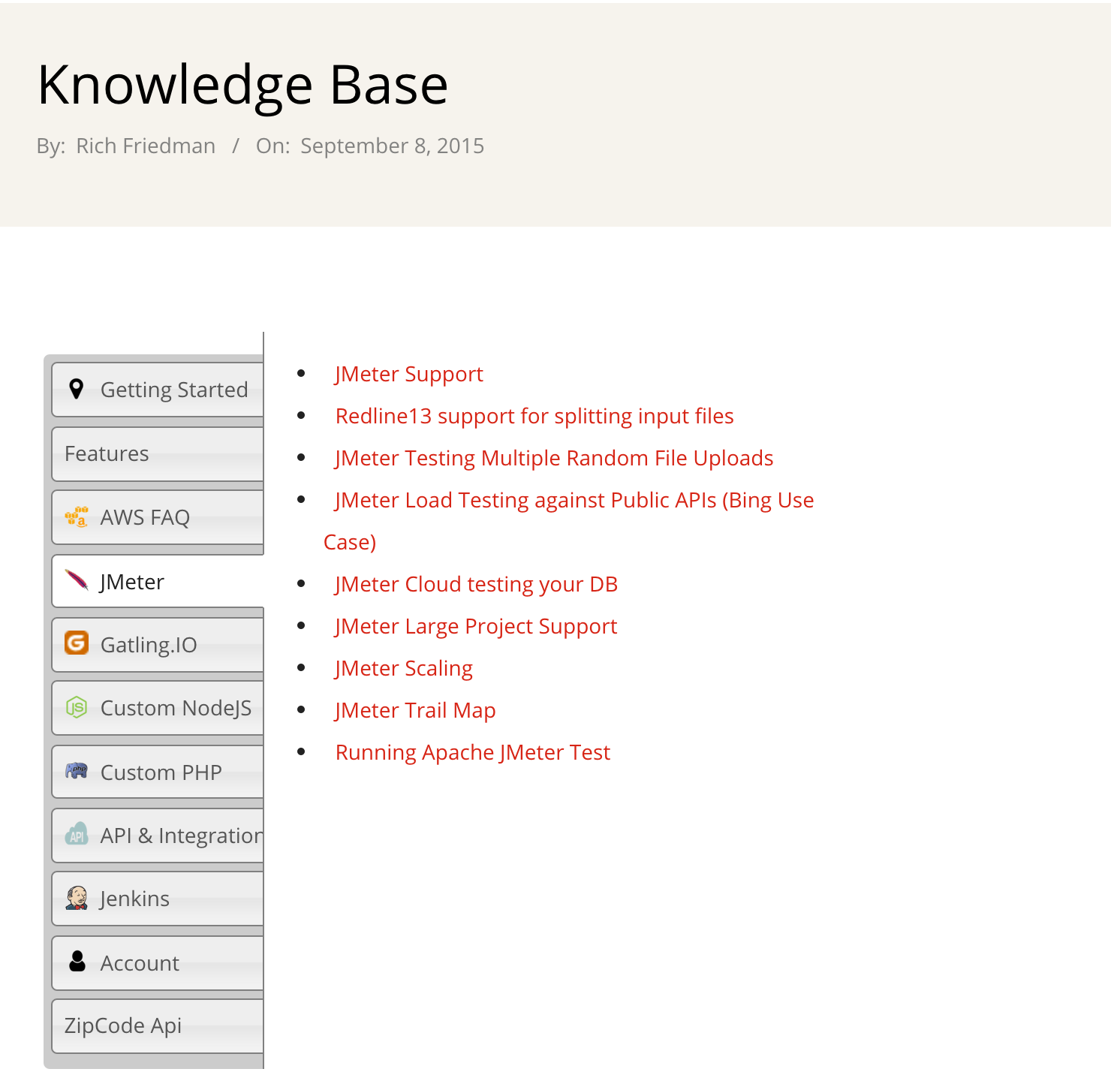Click the NodeJS hexagon icon
Viewport: 1120px width, 1087px height.
coord(77,707)
